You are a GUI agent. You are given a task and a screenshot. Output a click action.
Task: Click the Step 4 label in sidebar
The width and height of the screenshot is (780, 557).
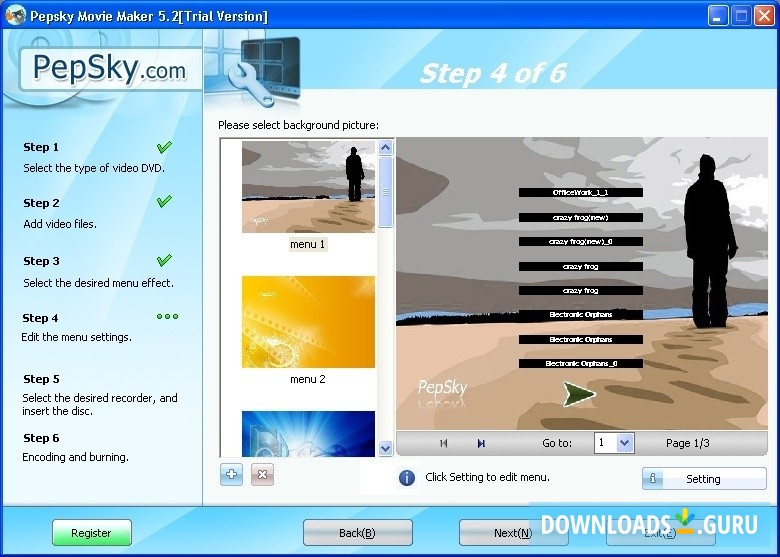40,318
